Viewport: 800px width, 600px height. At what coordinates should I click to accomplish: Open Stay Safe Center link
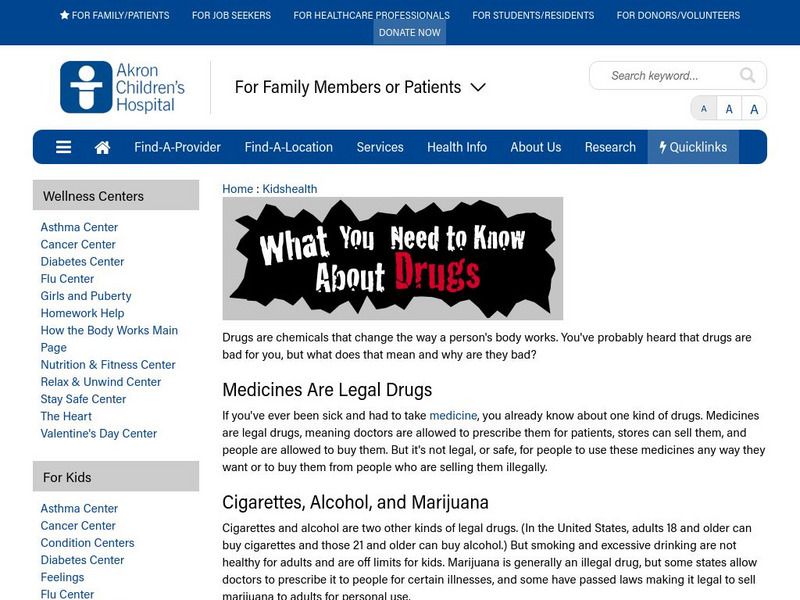(x=83, y=399)
